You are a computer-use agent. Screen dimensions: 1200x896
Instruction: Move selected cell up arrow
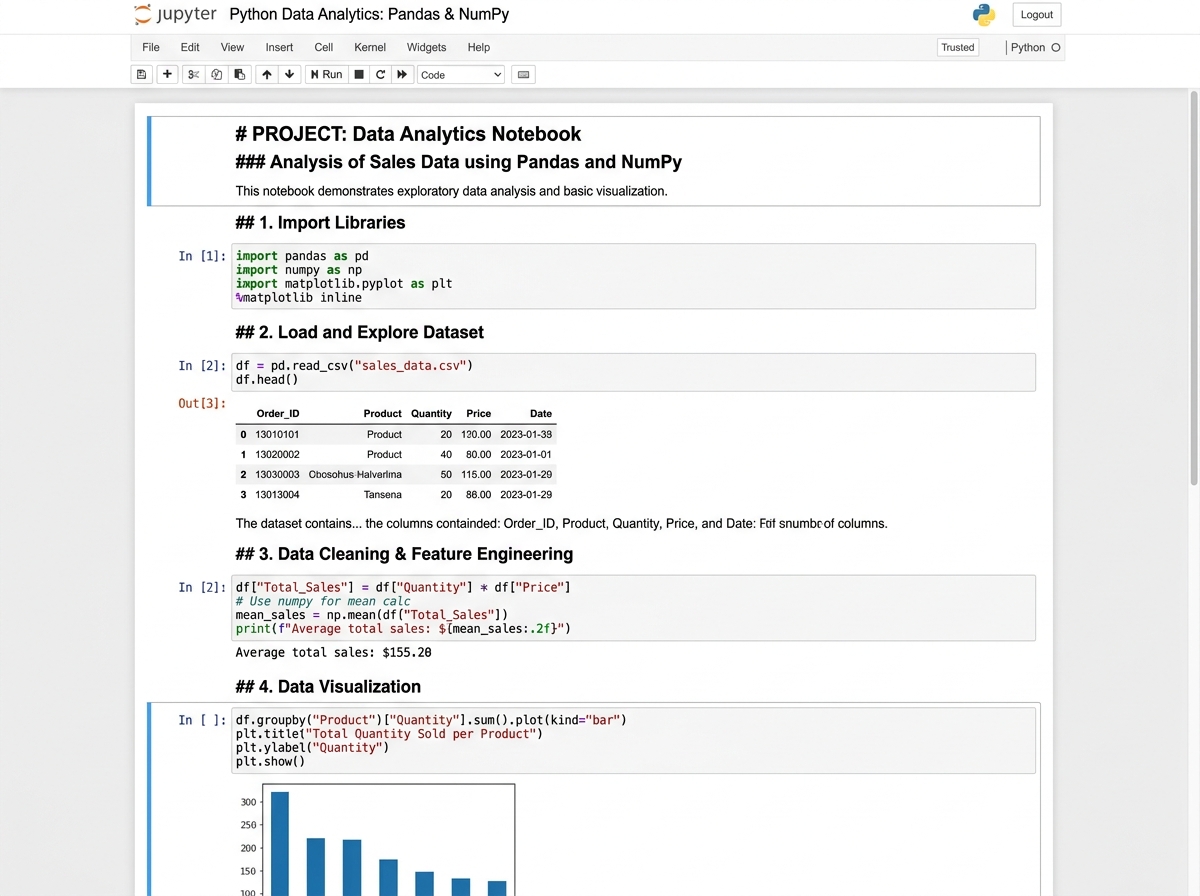pos(266,74)
